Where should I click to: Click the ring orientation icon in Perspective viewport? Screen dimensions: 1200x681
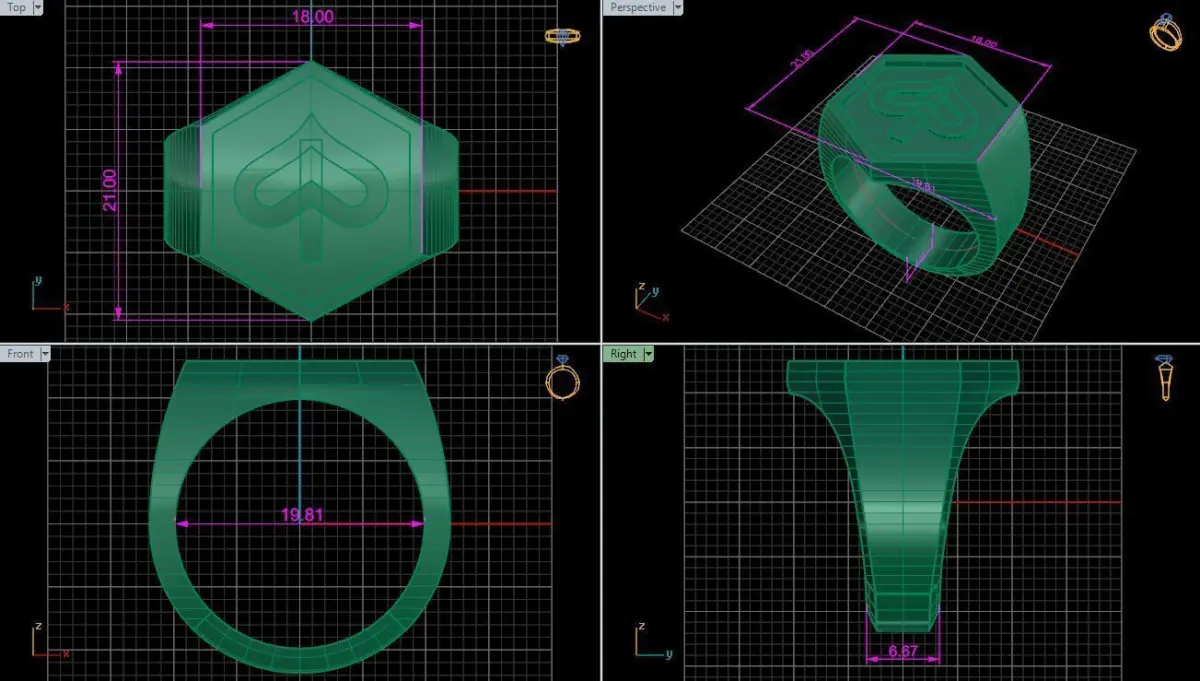[x=1165, y=32]
